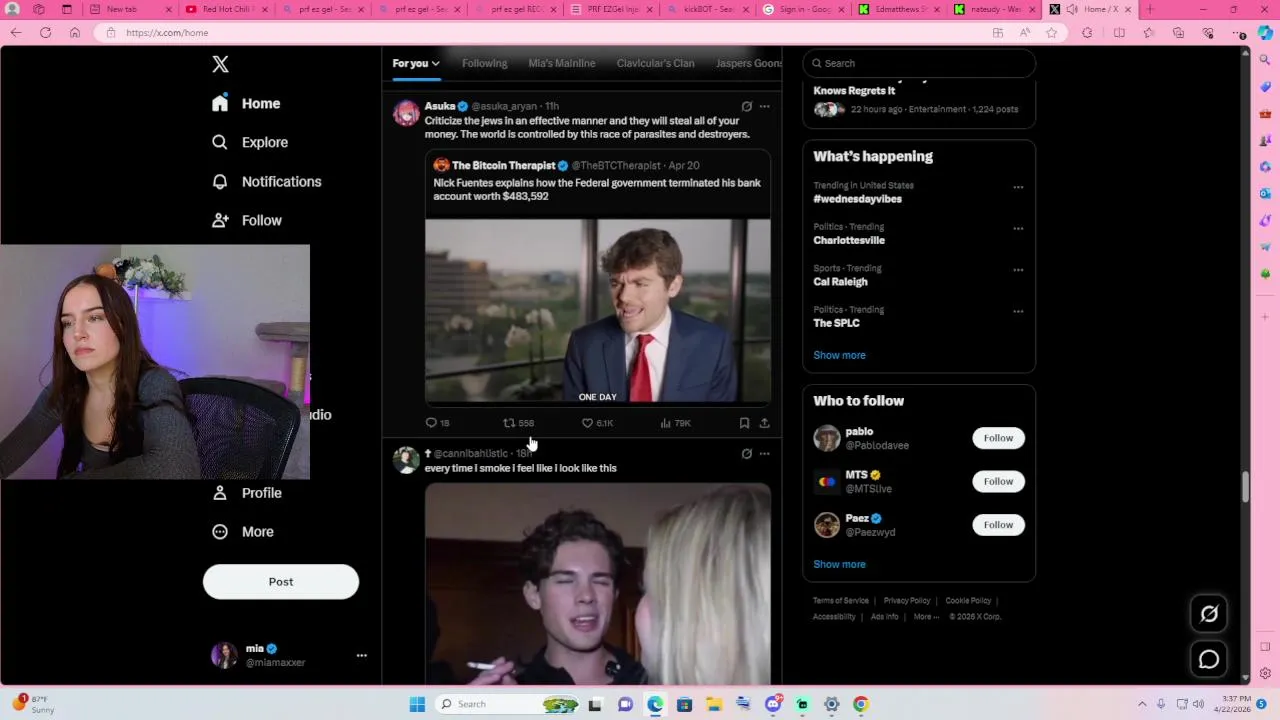Open more options for Cal Raleigh trend
This screenshot has height=720, width=1280.
point(1018,270)
